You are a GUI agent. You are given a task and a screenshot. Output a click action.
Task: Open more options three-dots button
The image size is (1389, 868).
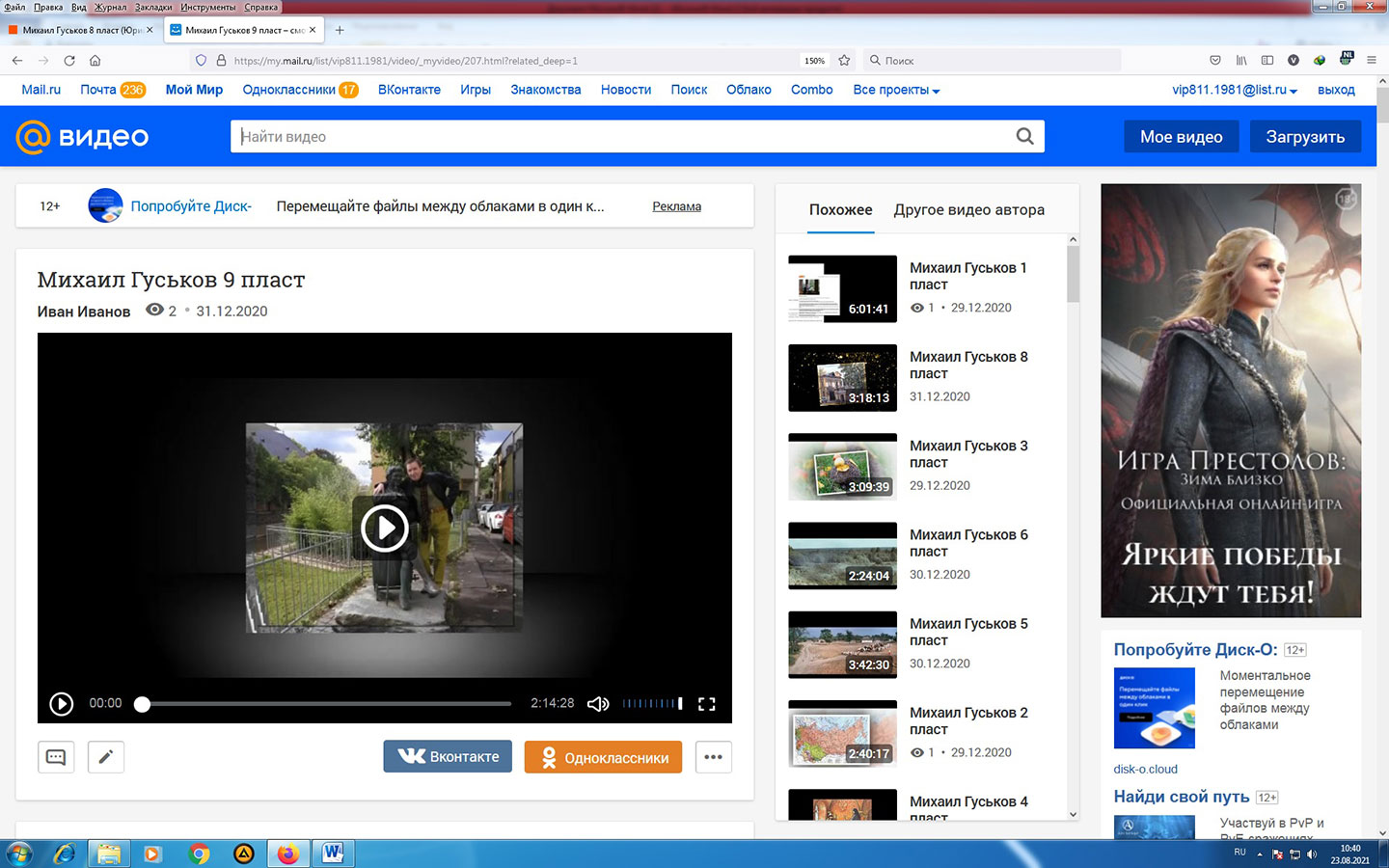point(713,757)
